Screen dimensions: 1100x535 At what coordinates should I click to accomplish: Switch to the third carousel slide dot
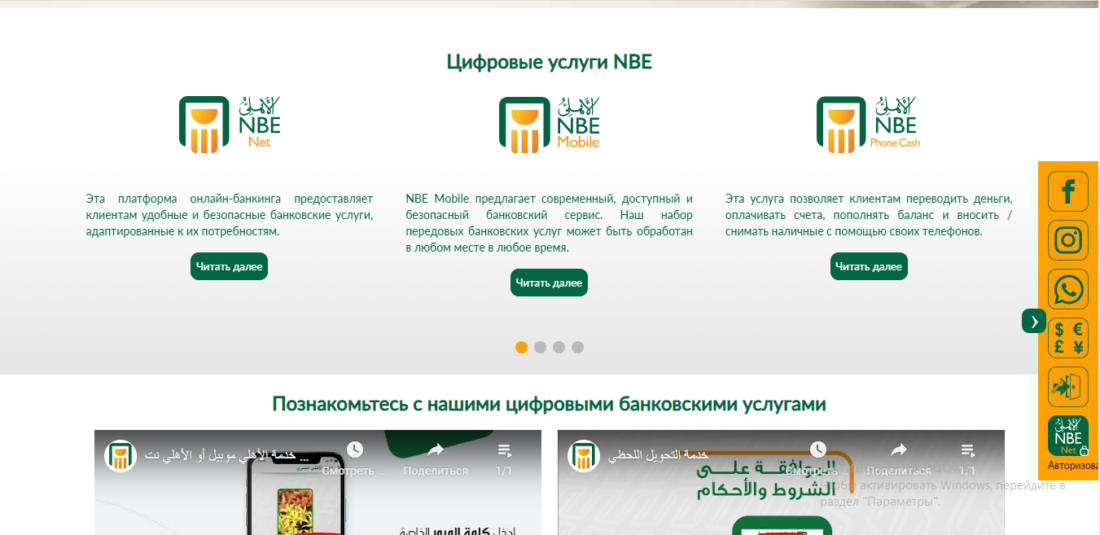pyautogui.click(x=559, y=347)
